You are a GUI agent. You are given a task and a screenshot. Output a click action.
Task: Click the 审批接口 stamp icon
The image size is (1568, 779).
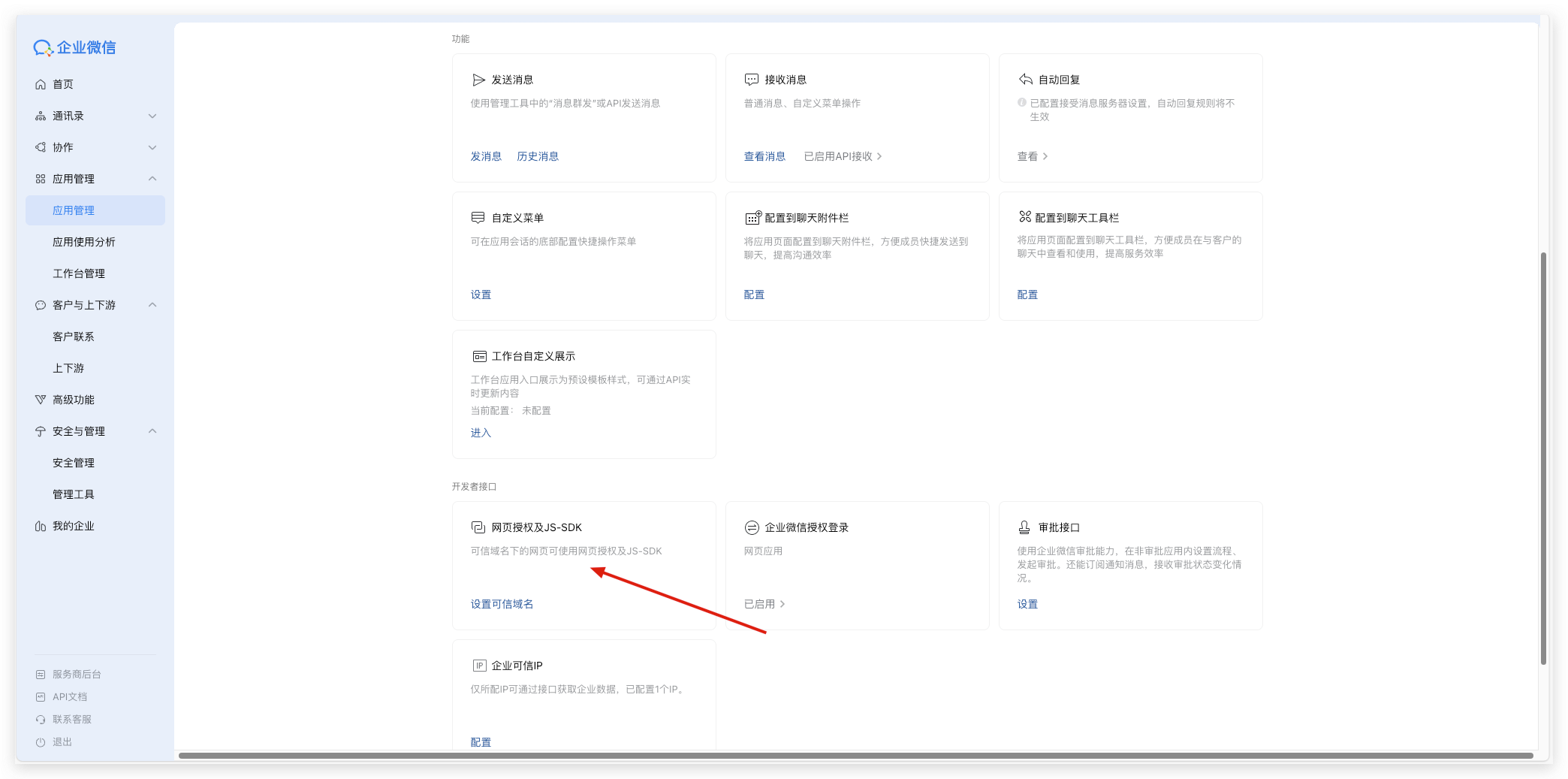pyautogui.click(x=1024, y=527)
